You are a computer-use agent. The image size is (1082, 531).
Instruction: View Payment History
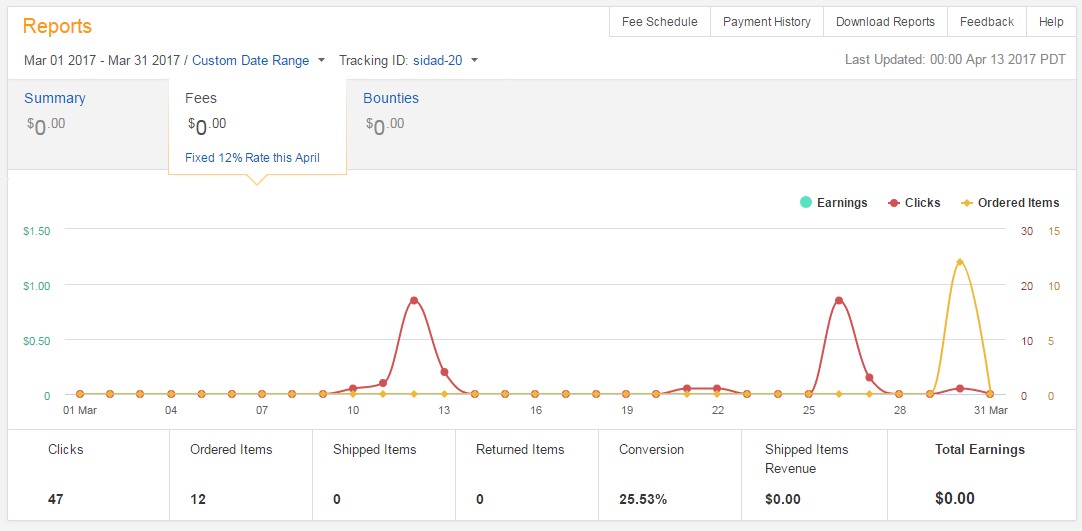tap(767, 22)
